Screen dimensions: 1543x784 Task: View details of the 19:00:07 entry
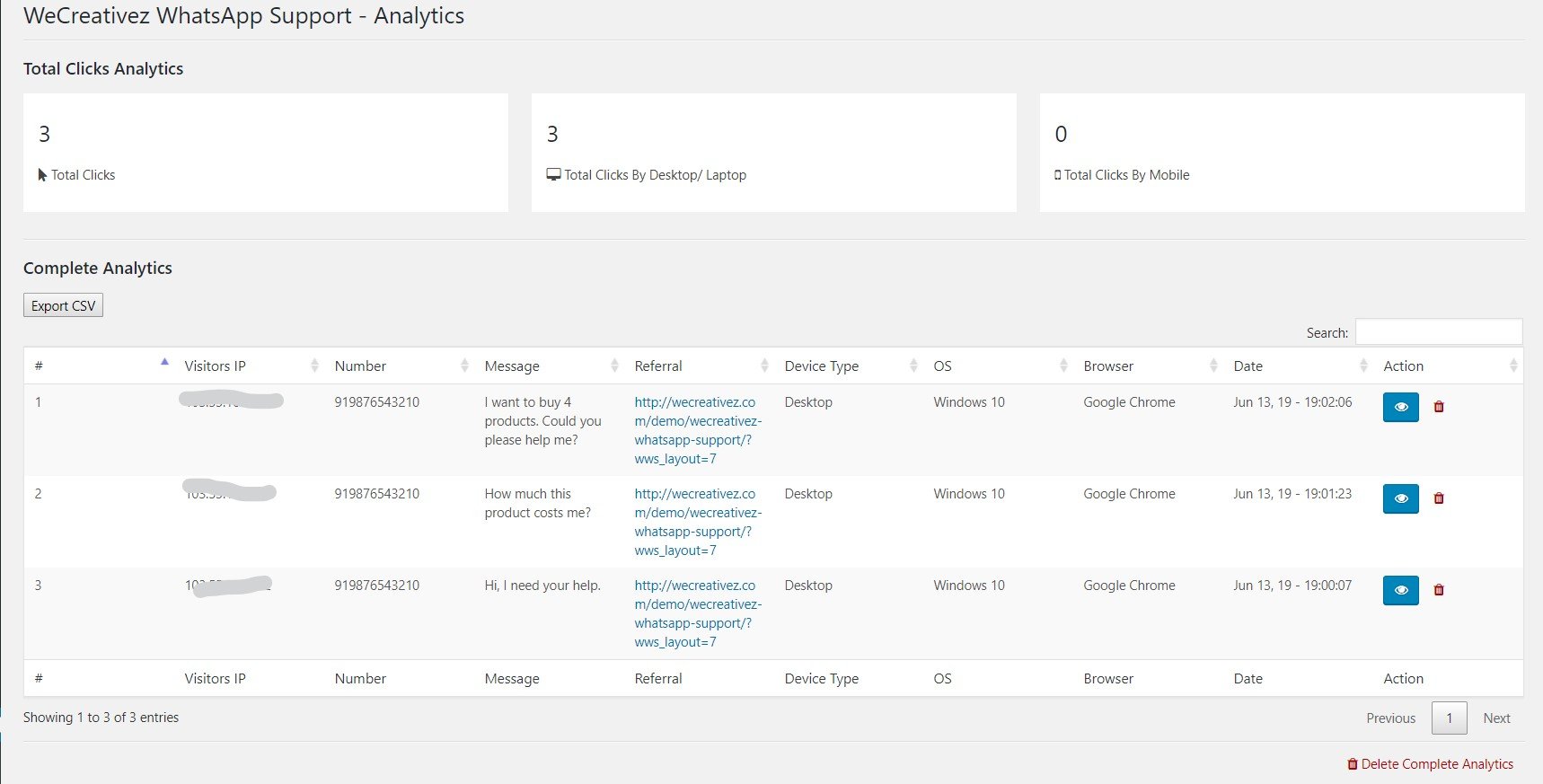(1400, 590)
